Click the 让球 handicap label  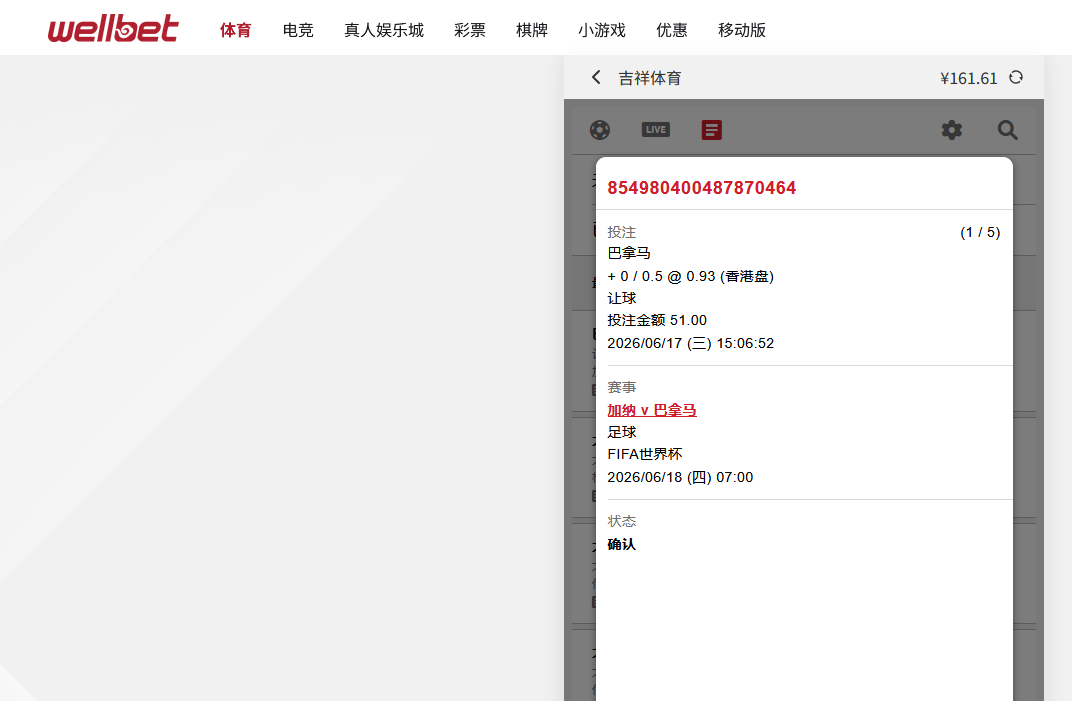tap(621, 298)
